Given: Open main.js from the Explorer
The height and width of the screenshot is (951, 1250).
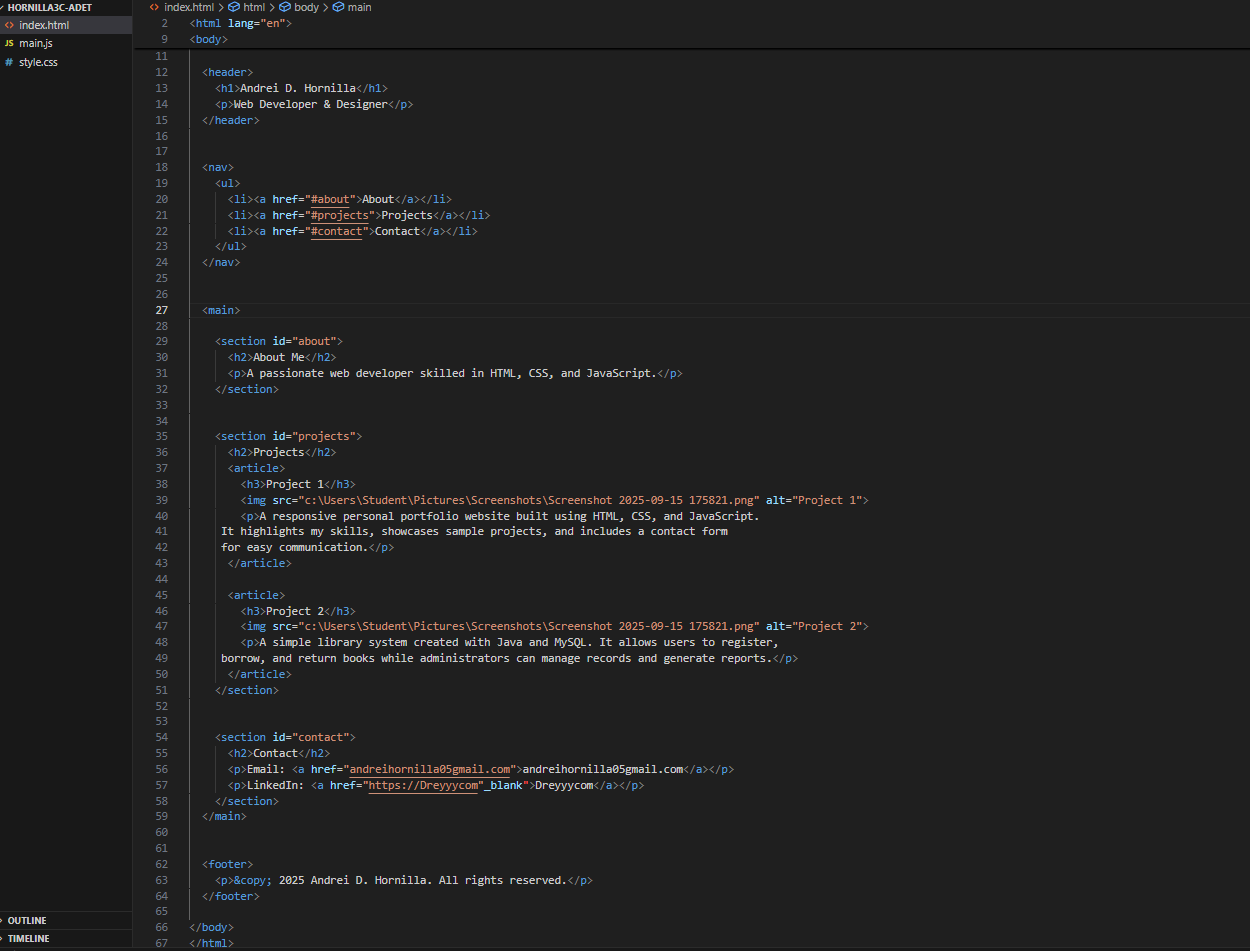Looking at the screenshot, I should pyautogui.click(x=35, y=44).
